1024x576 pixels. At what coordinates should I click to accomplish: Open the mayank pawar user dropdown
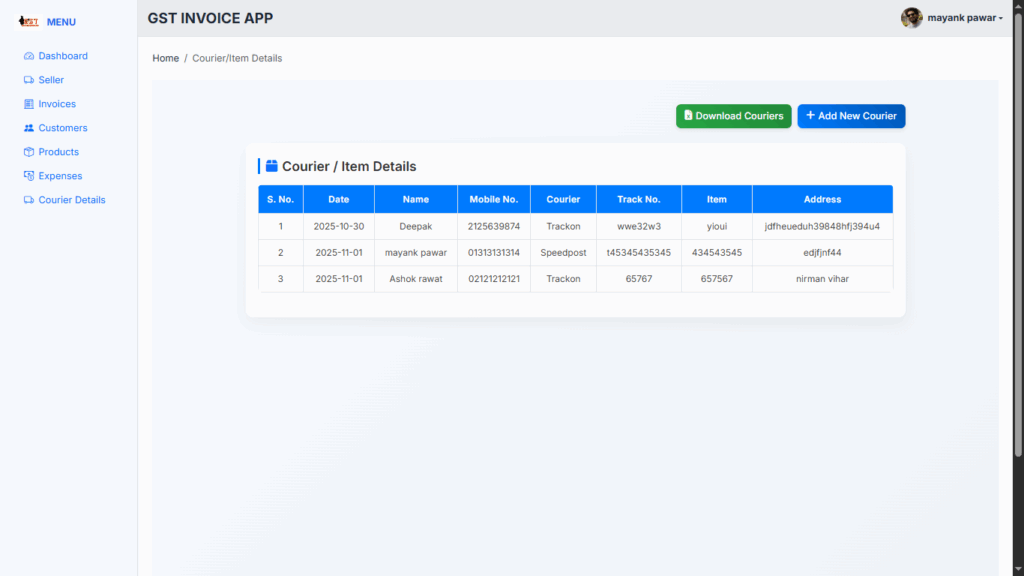(x=965, y=18)
